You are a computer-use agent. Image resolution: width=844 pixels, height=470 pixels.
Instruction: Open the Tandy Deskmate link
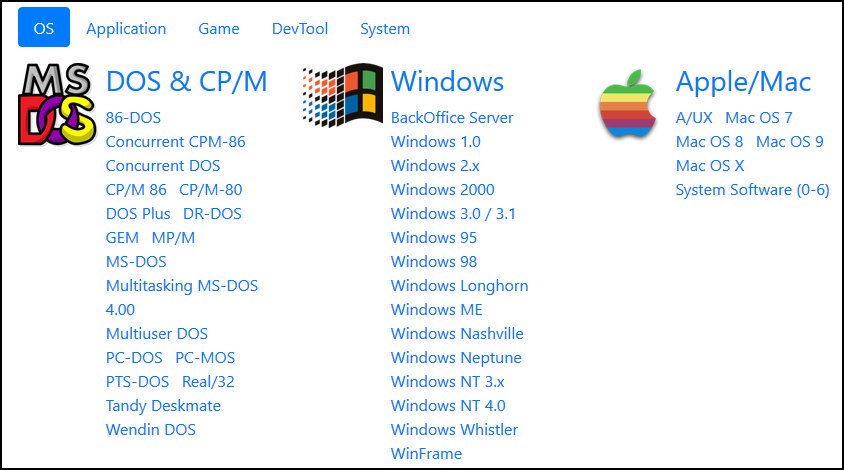163,405
